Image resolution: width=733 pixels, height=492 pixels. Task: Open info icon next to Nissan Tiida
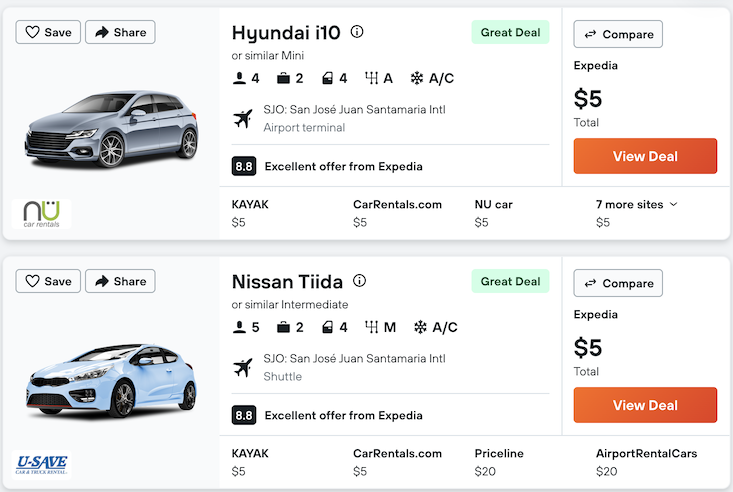point(359,281)
